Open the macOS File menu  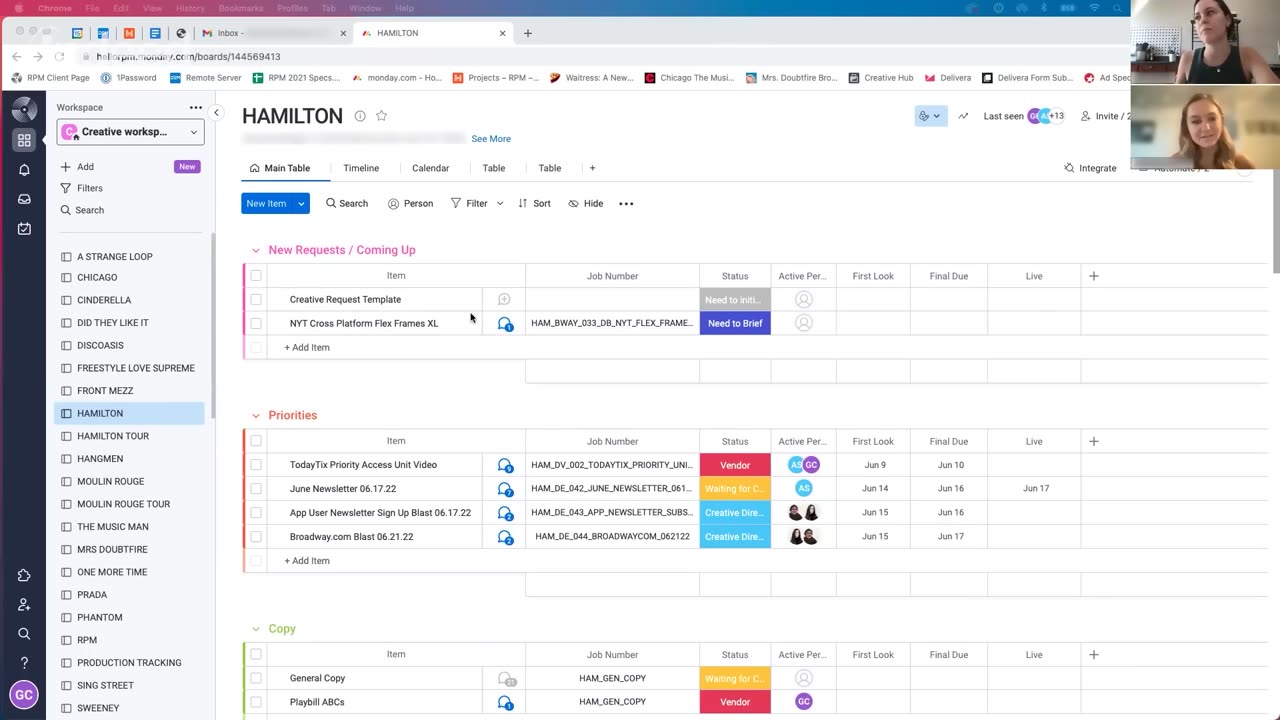92,8
